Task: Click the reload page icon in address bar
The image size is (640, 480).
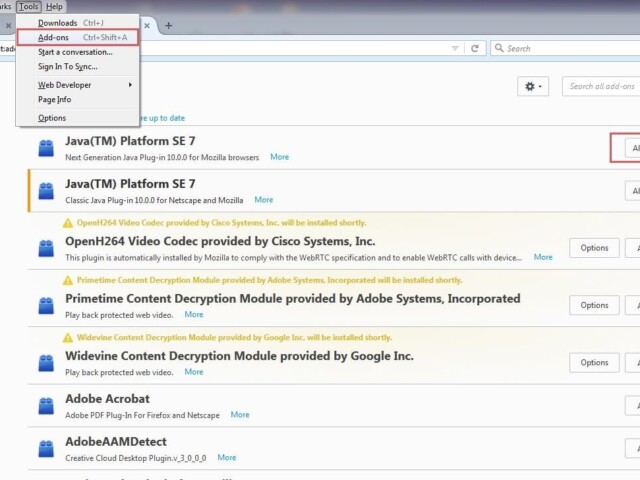Action: (x=475, y=48)
